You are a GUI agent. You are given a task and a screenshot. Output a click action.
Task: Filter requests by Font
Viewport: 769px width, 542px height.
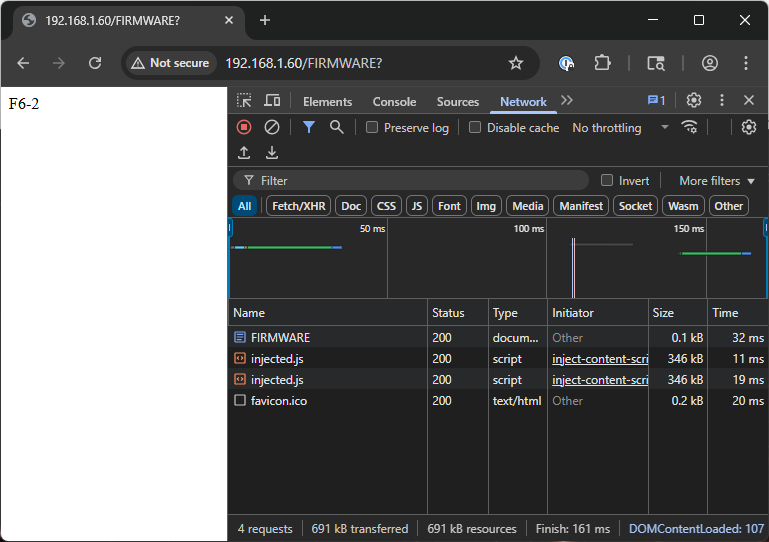pos(449,206)
